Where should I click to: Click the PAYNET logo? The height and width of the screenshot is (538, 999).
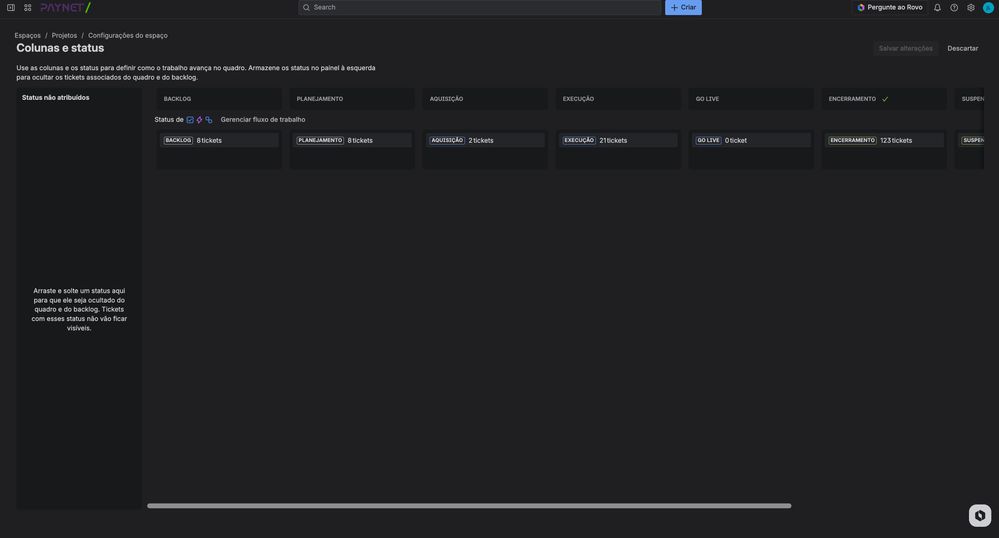point(66,8)
